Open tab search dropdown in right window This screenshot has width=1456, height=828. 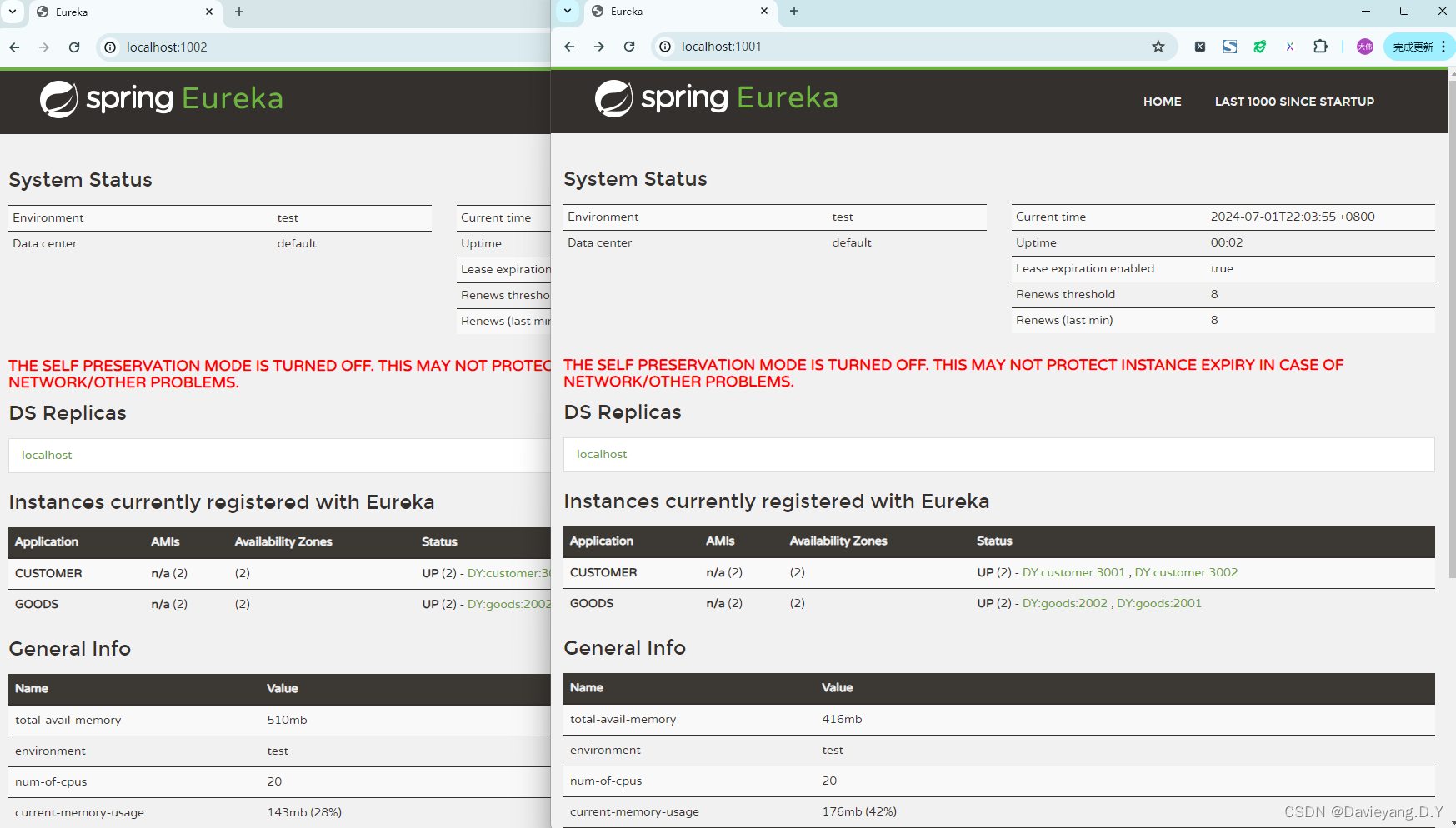[x=568, y=11]
